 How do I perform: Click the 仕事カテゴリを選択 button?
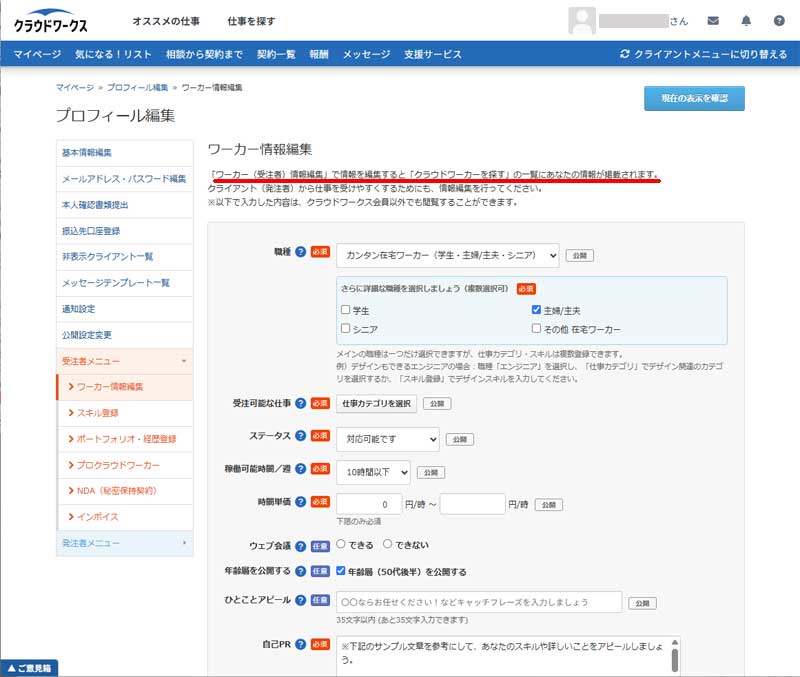376,404
